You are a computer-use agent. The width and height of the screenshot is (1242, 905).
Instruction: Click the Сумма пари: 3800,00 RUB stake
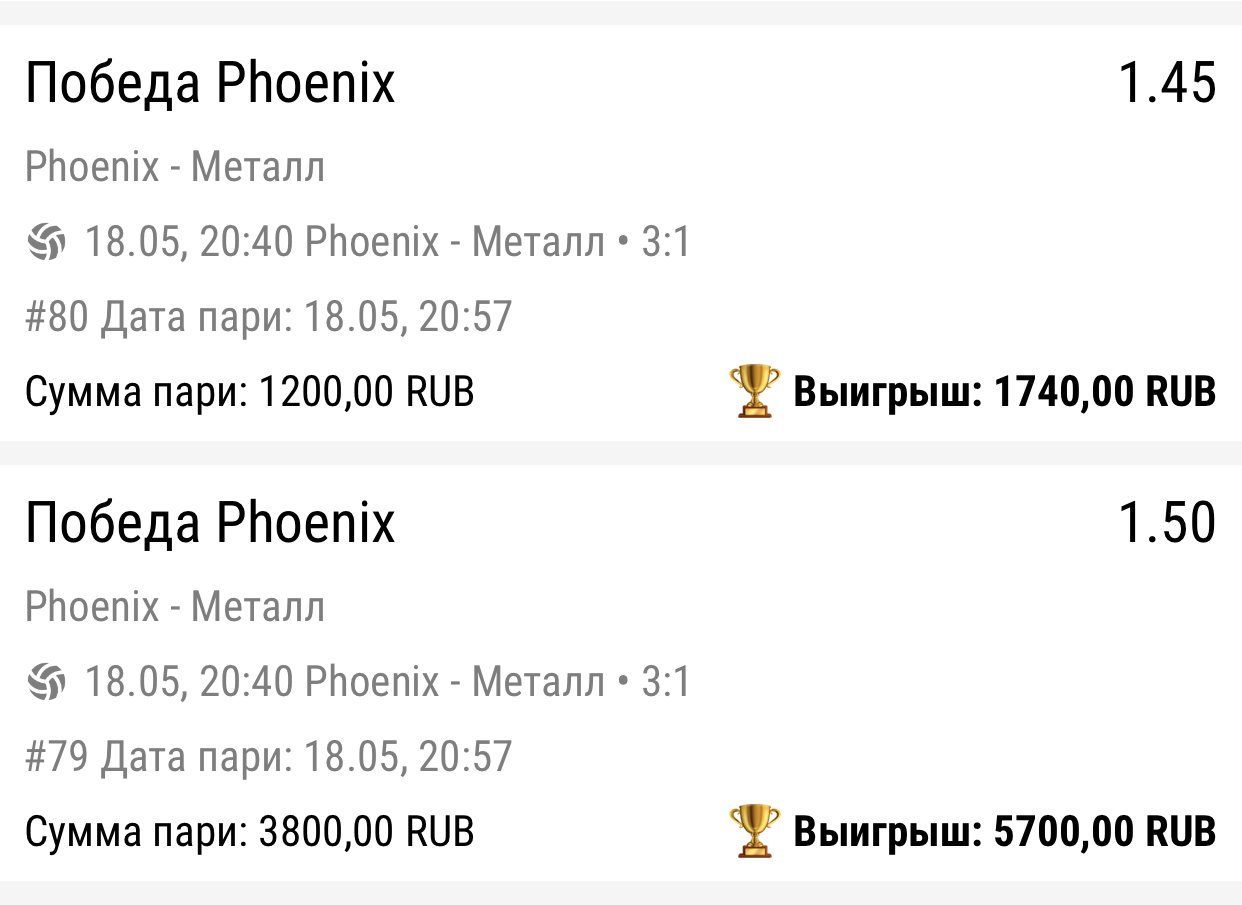point(249,833)
